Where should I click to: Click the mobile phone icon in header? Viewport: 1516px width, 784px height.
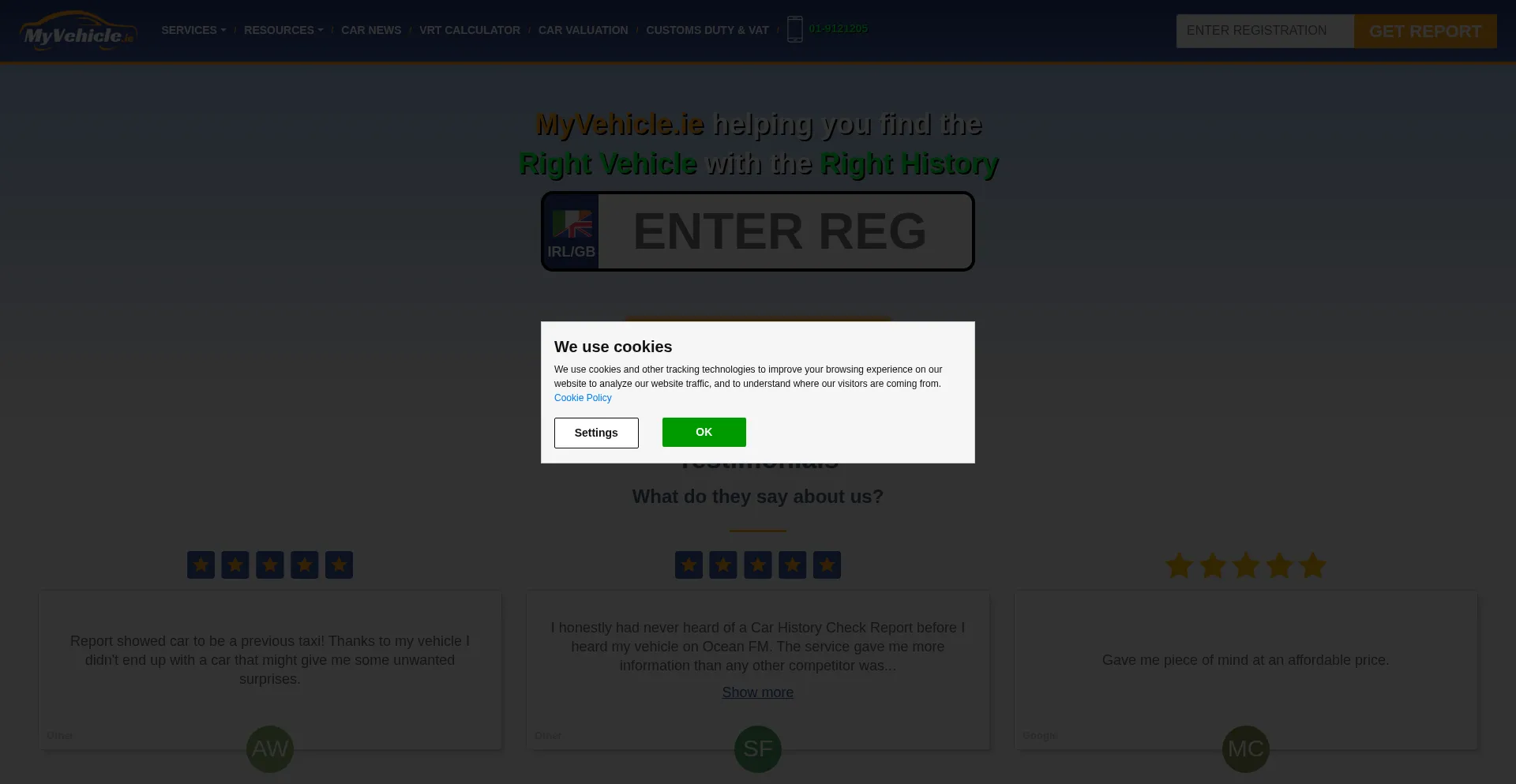point(794,29)
